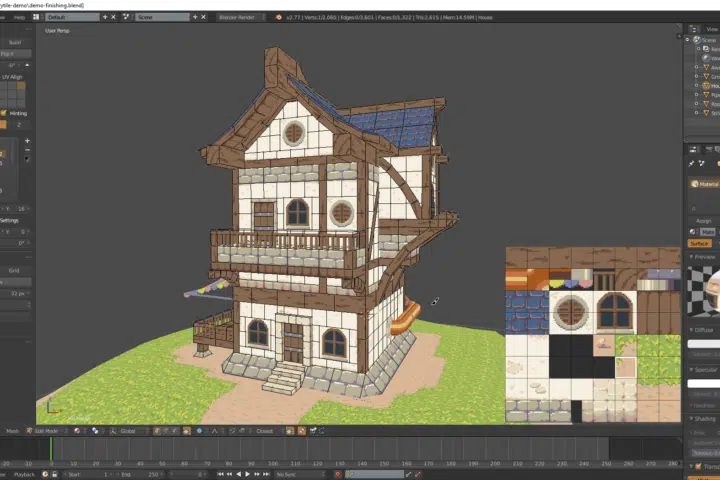Open the Help menu
Image resolution: width=720 pixels, height=480 pixels.
pyautogui.click(x=19, y=17)
